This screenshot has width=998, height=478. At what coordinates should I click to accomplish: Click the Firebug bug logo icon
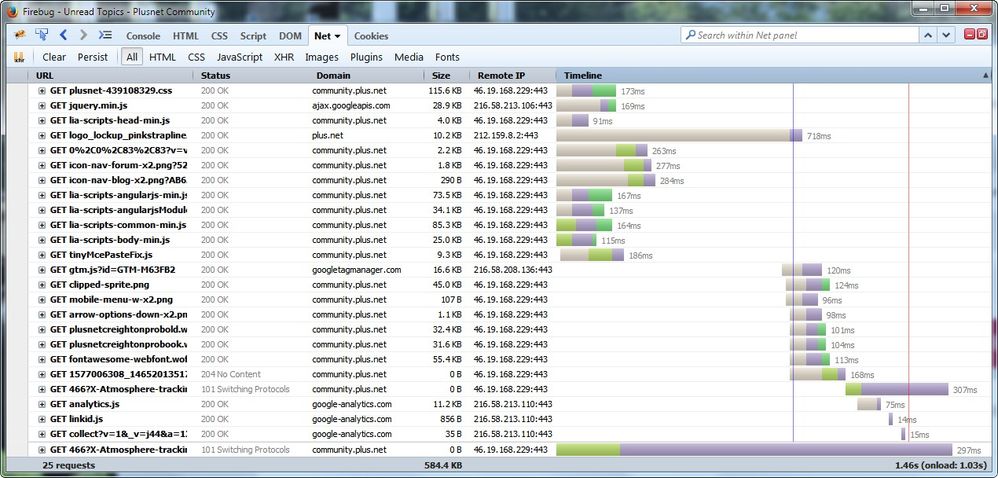coord(19,35)
